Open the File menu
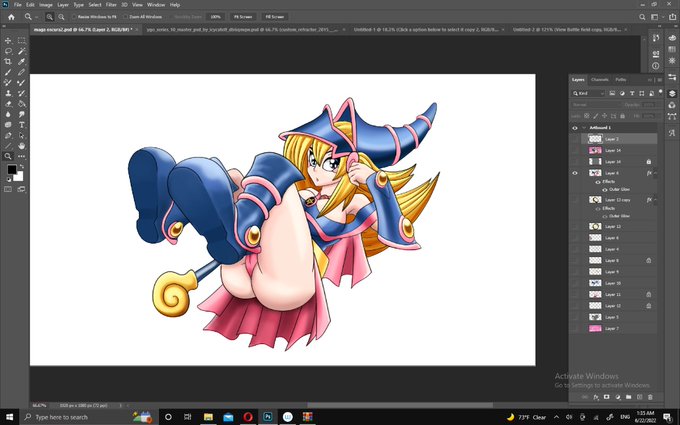680x425 pixels. 17,5
